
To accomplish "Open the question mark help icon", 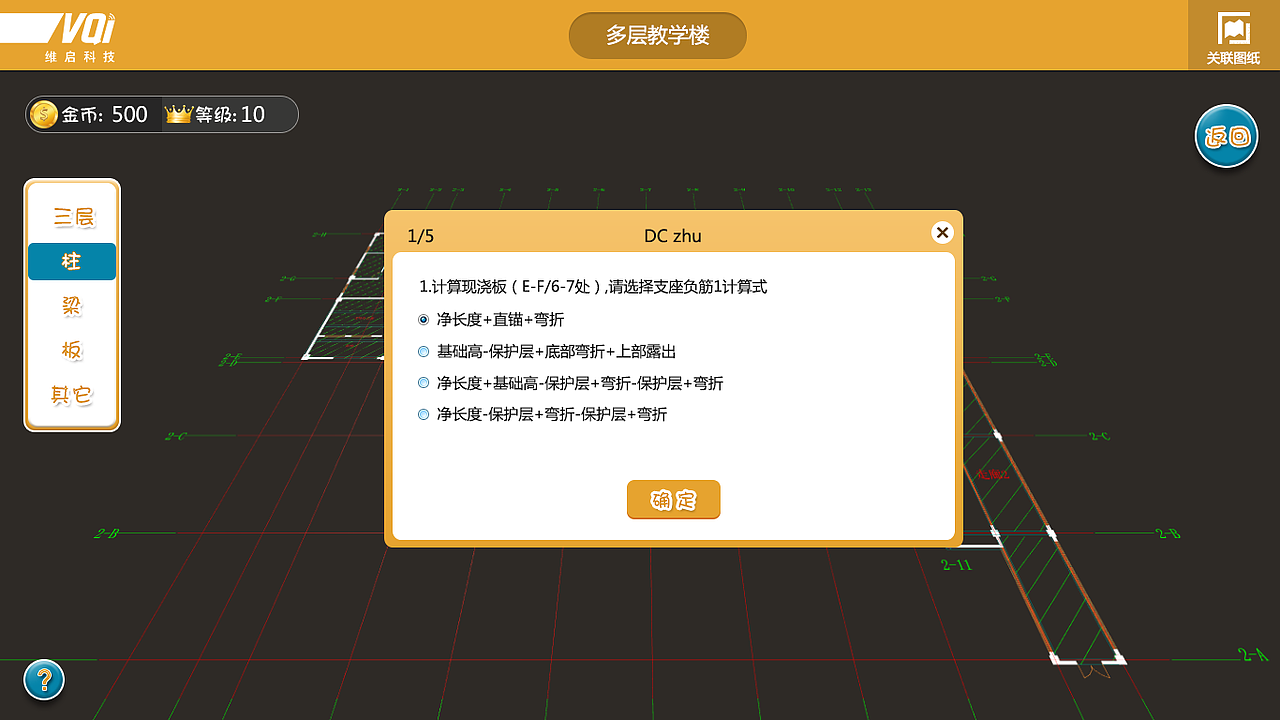I will point(44,680).
